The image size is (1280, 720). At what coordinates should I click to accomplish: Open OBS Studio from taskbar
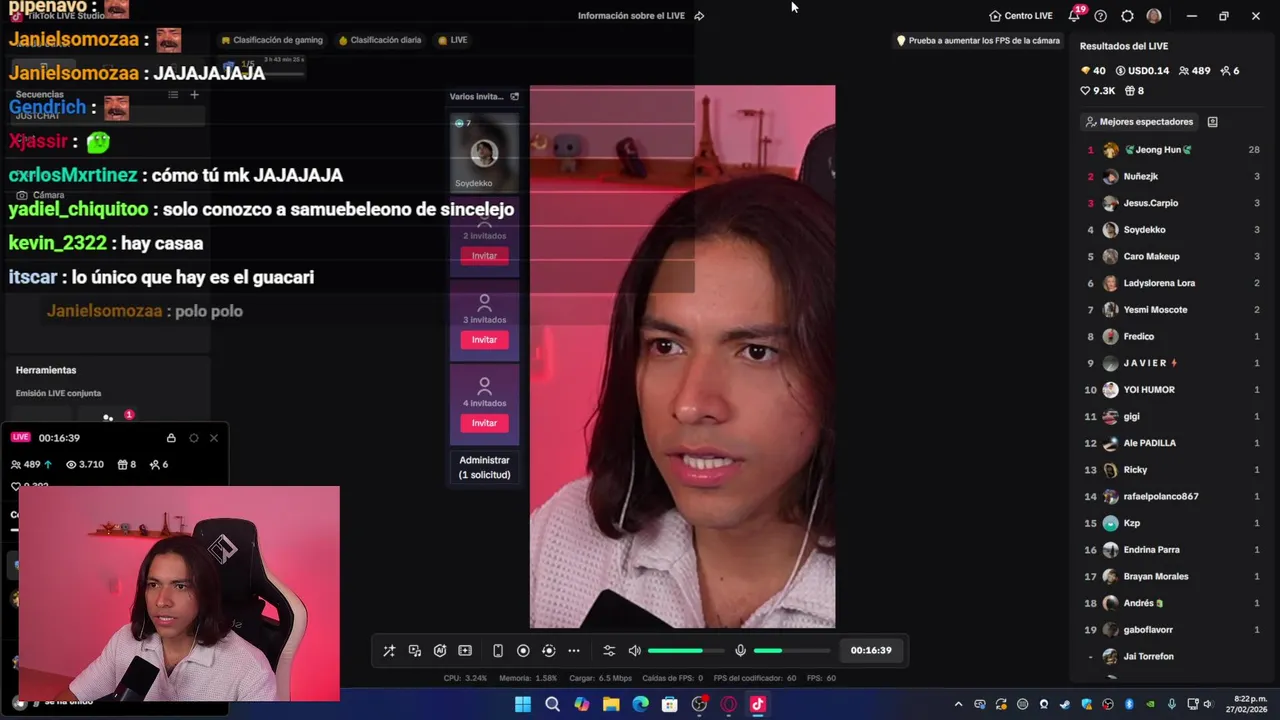699,704
